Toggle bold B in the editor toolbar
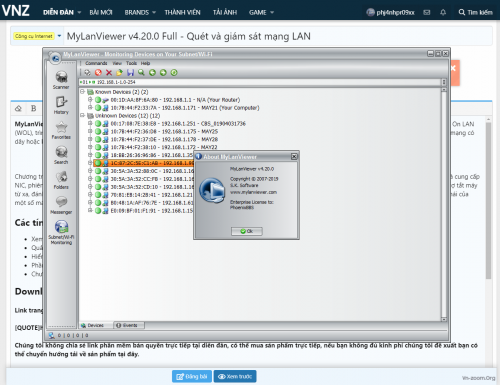The width and height of the screenshot is (500, 385). pos(34,108)
